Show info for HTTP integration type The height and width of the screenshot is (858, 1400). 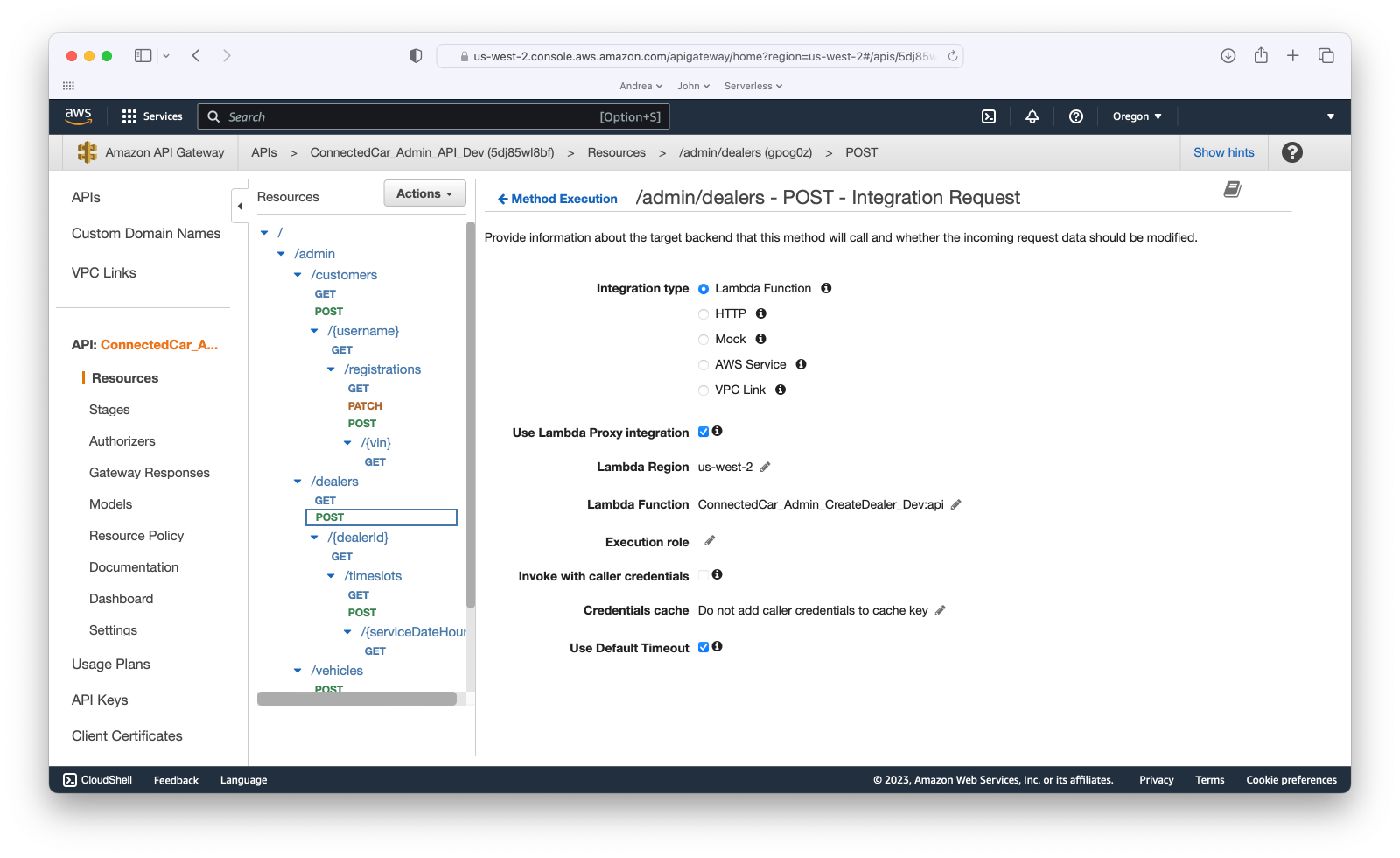point(761,313)
